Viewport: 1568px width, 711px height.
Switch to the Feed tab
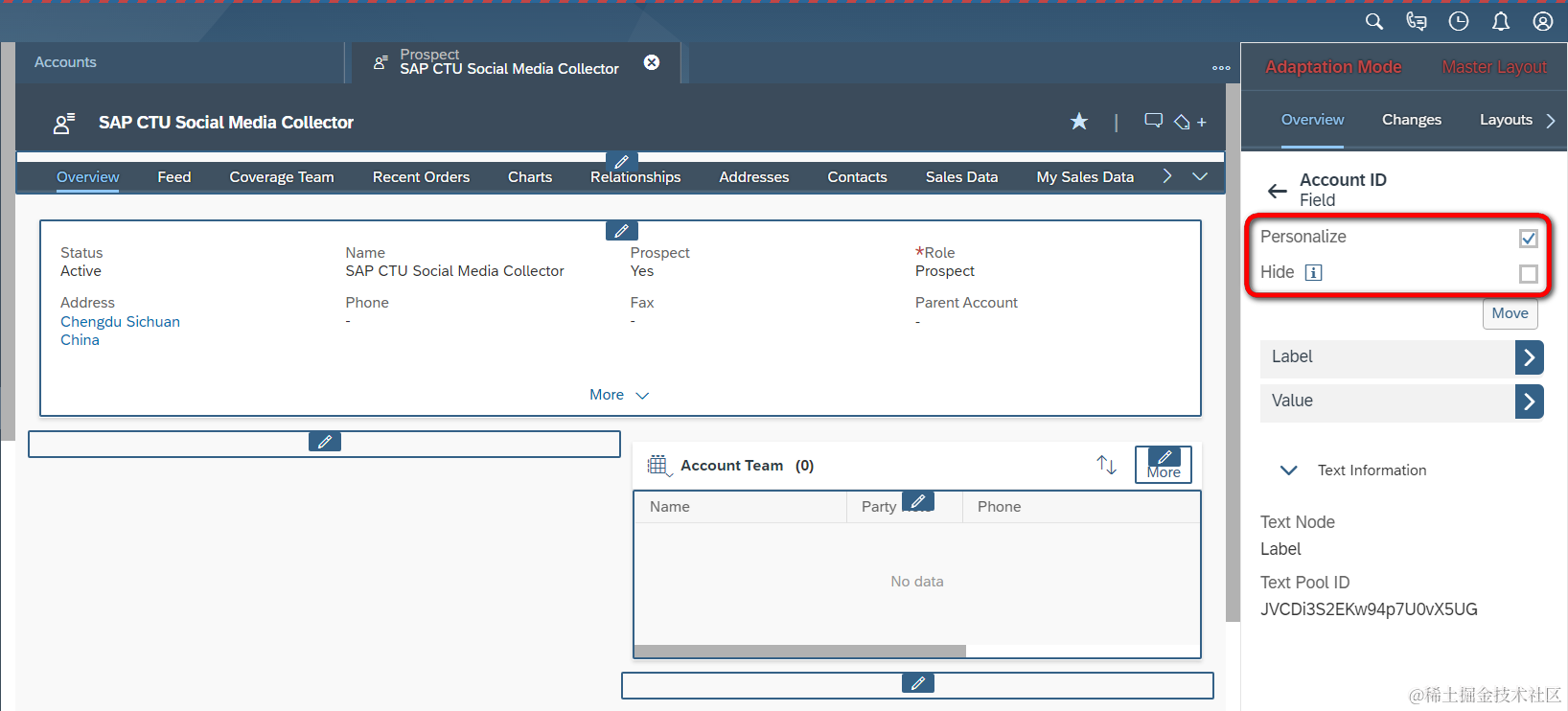pos(174,177)
